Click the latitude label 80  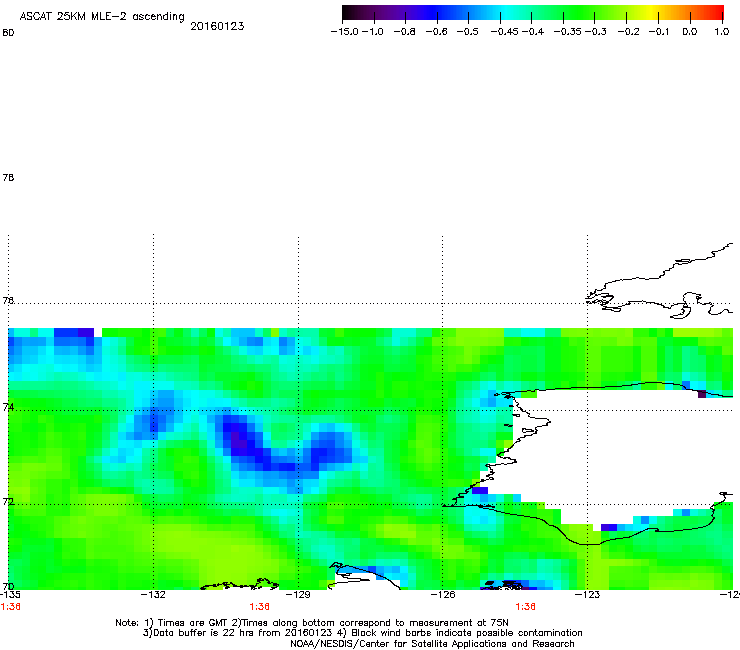pos(8,33)
